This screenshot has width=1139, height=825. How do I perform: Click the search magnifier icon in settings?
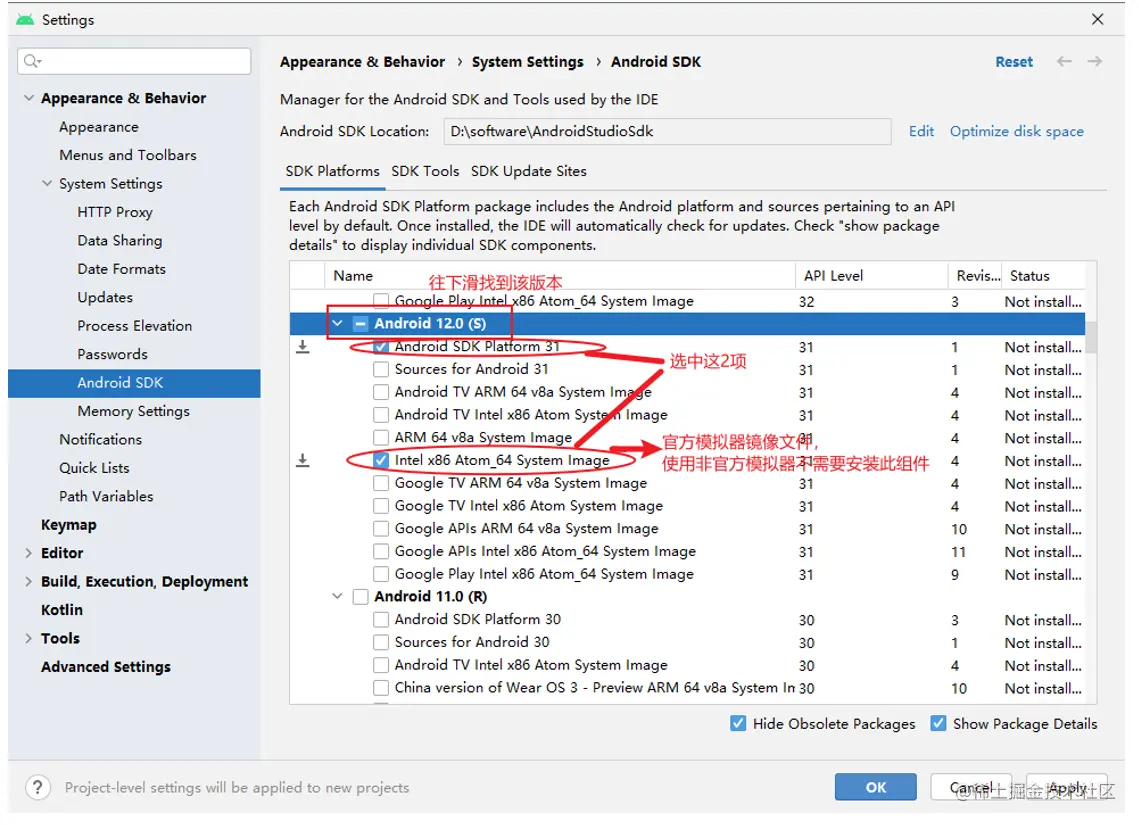point(31,61)
